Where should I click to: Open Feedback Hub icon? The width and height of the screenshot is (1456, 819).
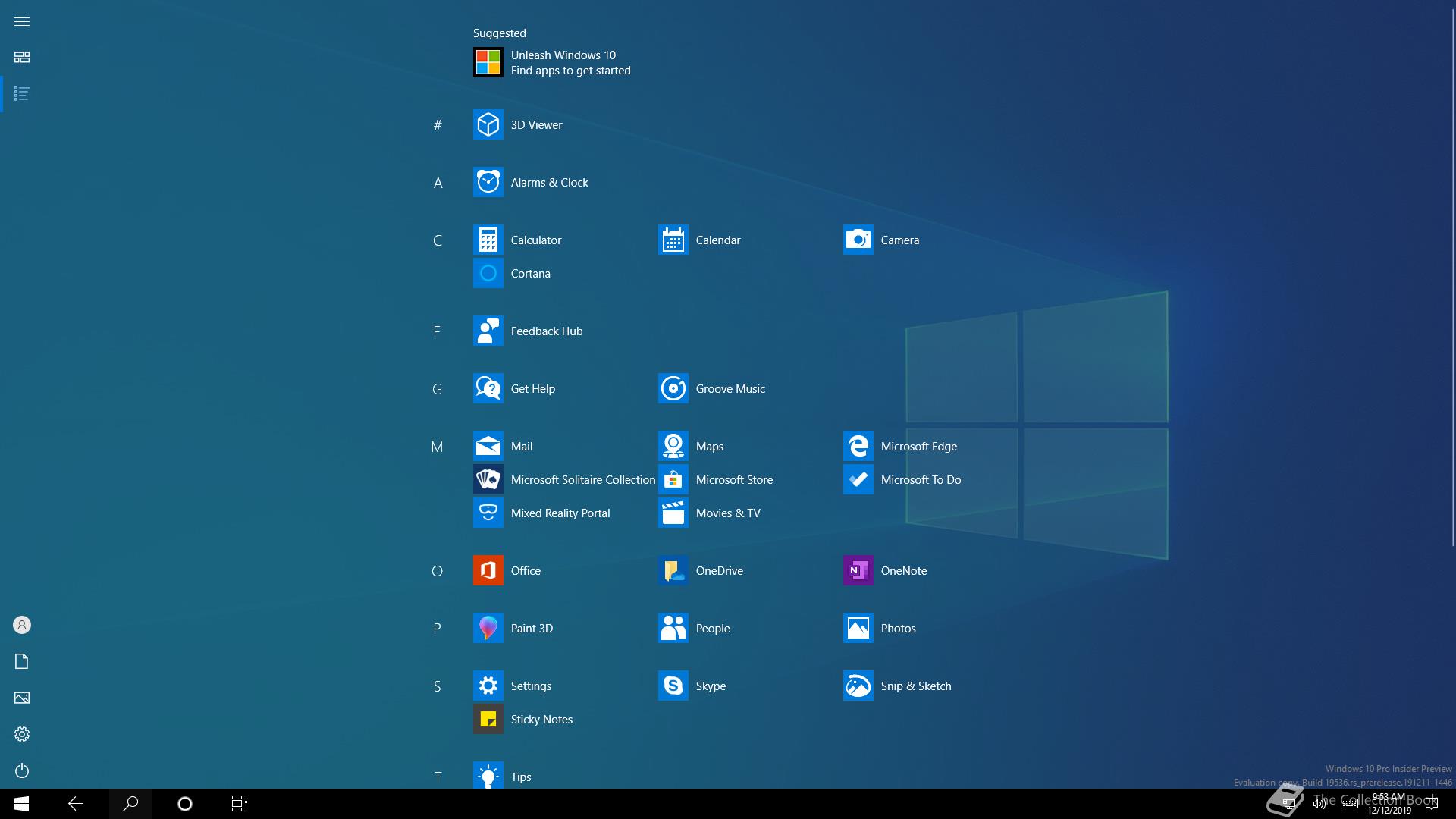tap(488, 331)
